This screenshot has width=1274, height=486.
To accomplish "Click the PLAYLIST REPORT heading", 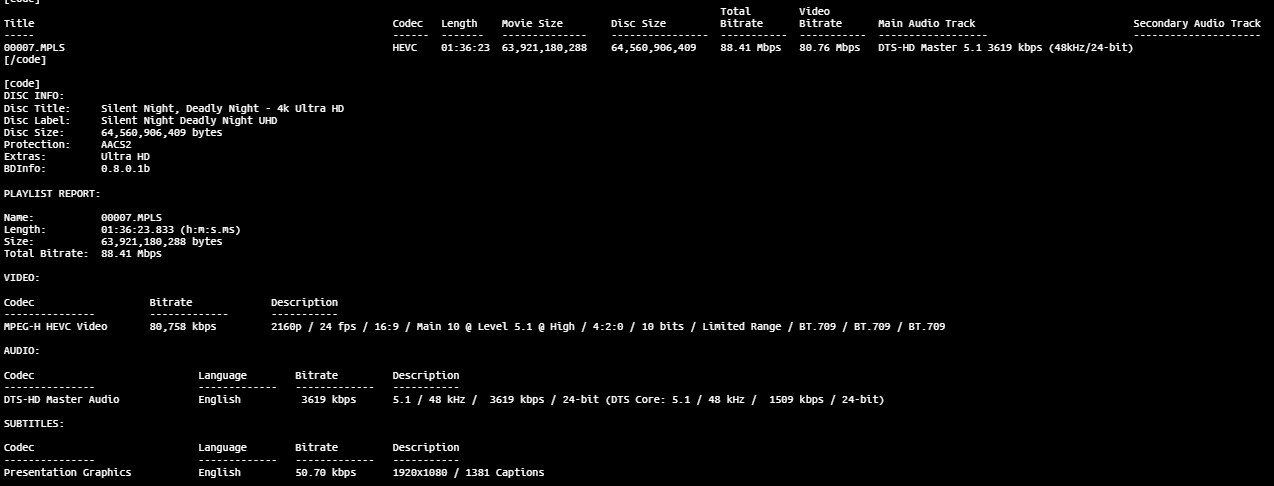I will 52,193.
